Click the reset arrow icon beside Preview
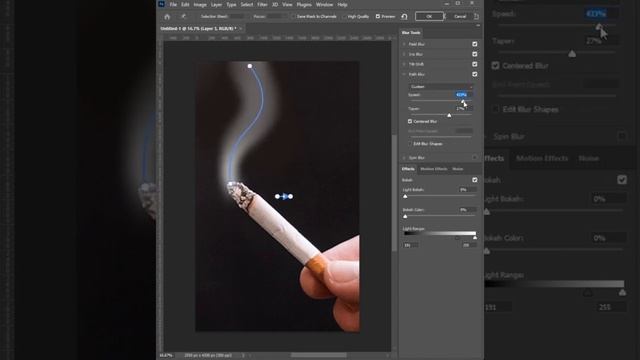640x360 pixels. 404,17
